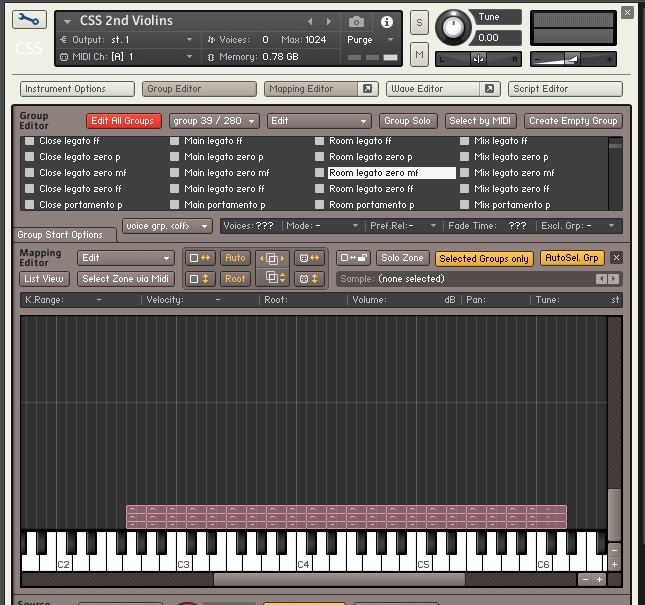Adjust the Tune knob
Image resolution: width=645 pixels, height=605 pixels.
point(453,28)
